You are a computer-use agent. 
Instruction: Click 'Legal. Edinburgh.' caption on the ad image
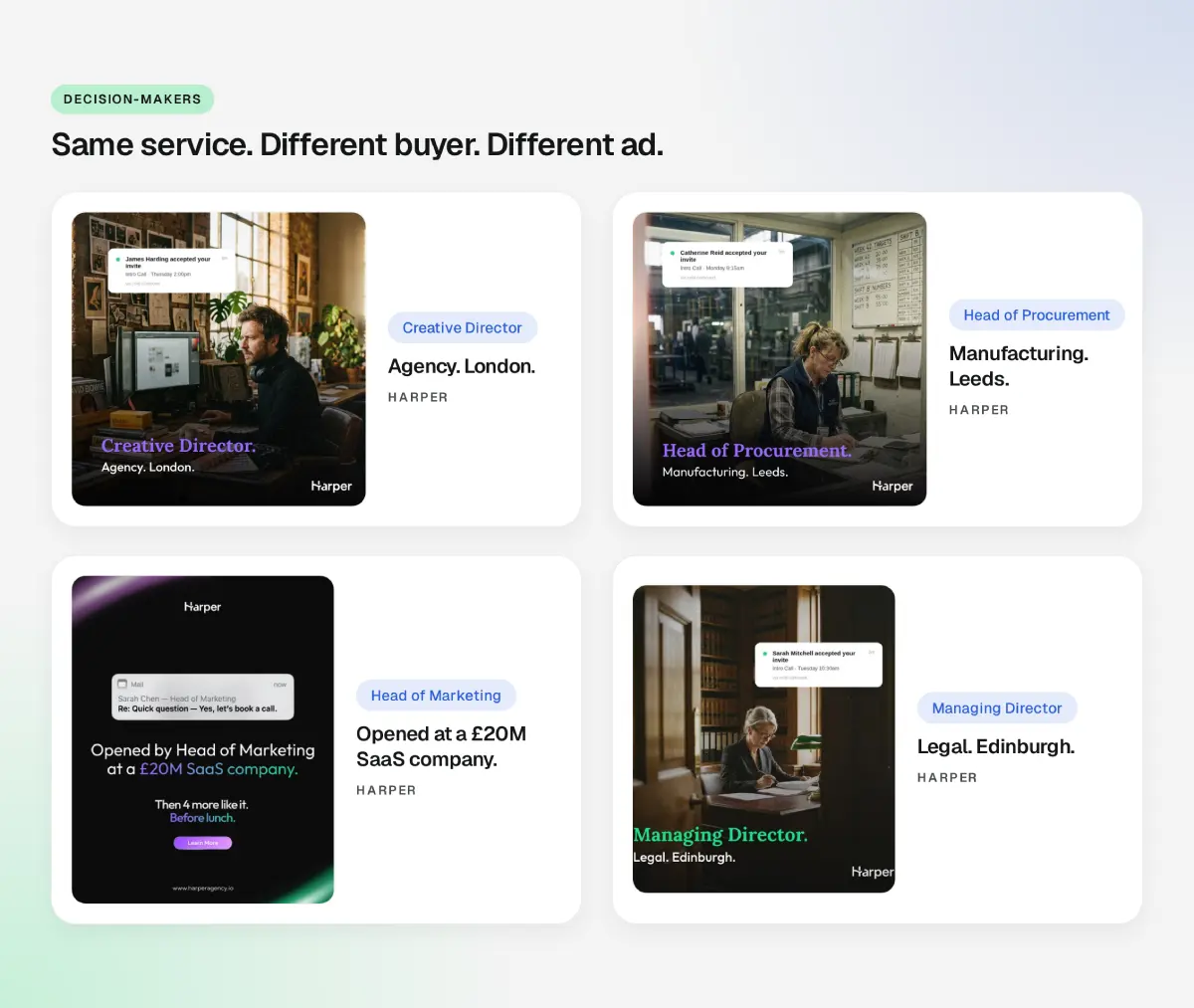point(685,858)
